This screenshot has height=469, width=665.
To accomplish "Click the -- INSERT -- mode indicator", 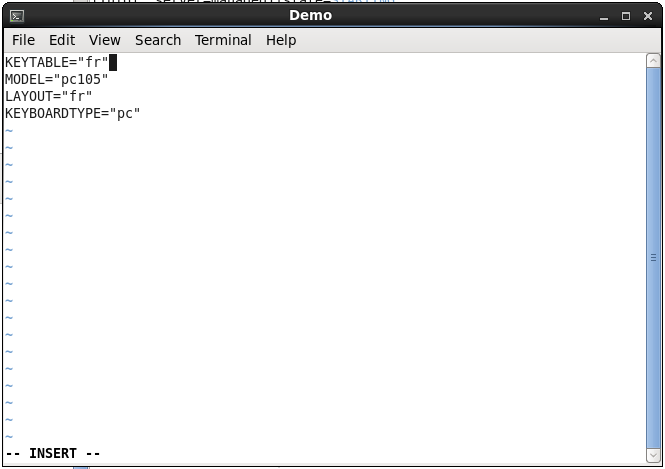I will point(53,453).
